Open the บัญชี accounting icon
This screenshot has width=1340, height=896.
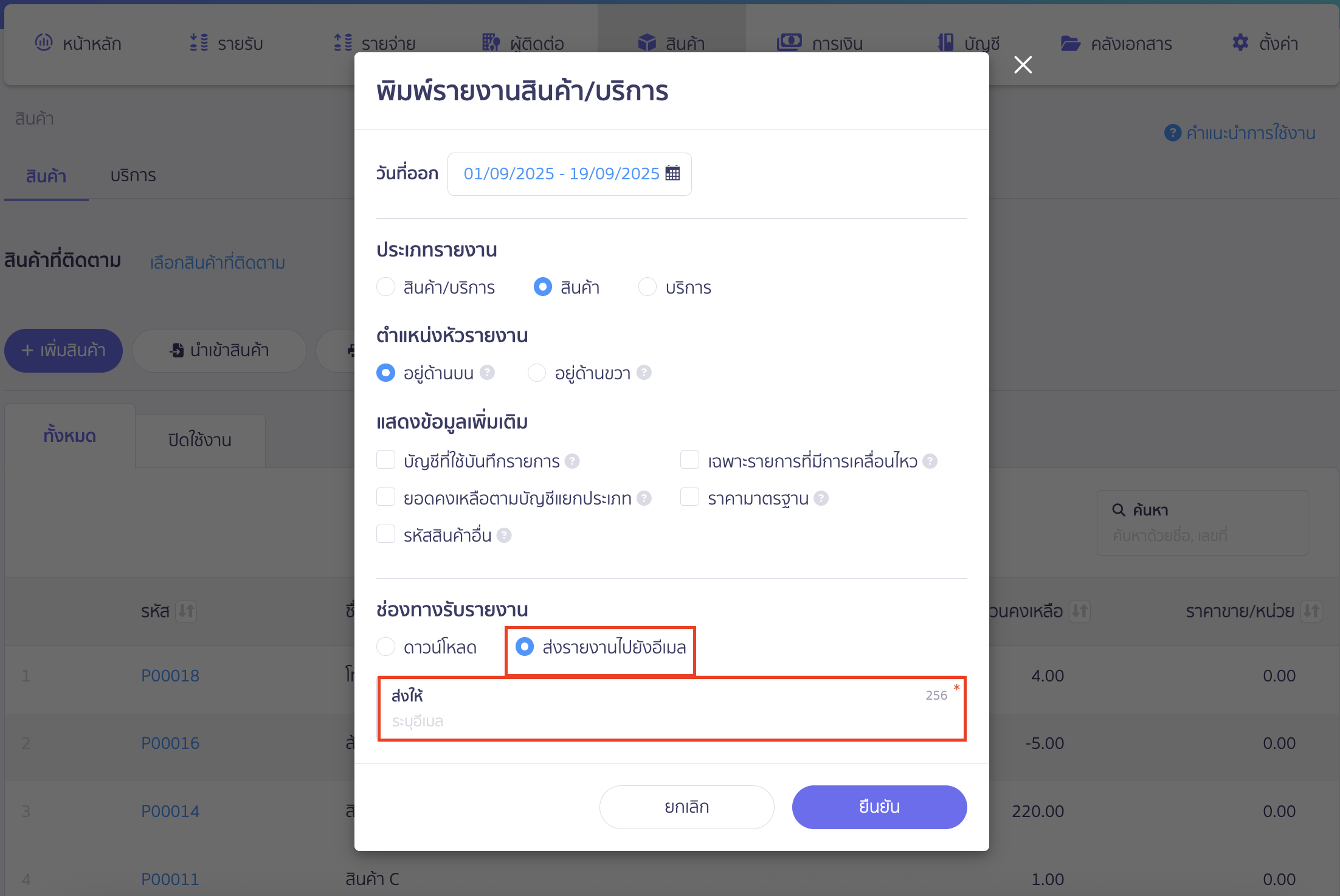[944, 43]
